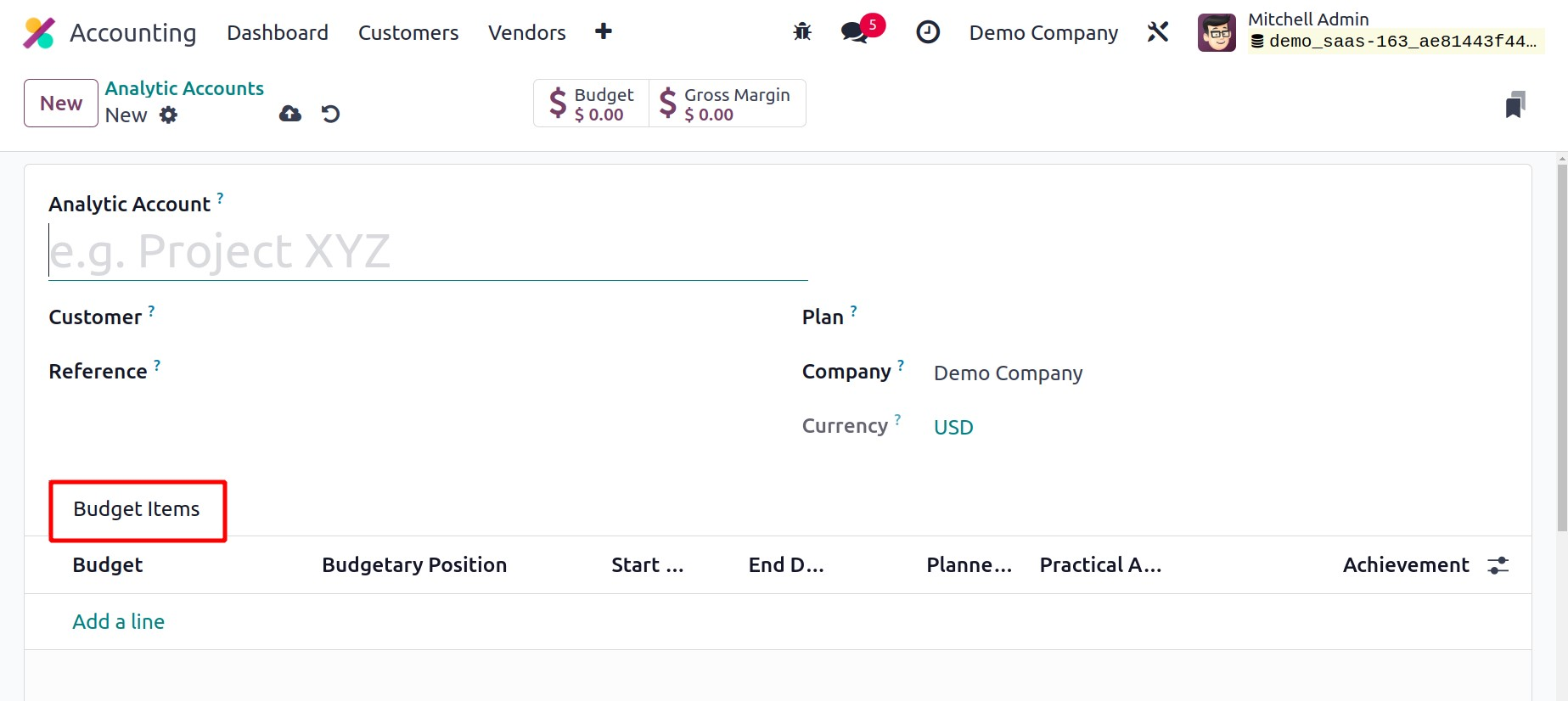This screenshot has width=1568, height=701.
Task: Click the Add a line link
Action: [119, 622]
